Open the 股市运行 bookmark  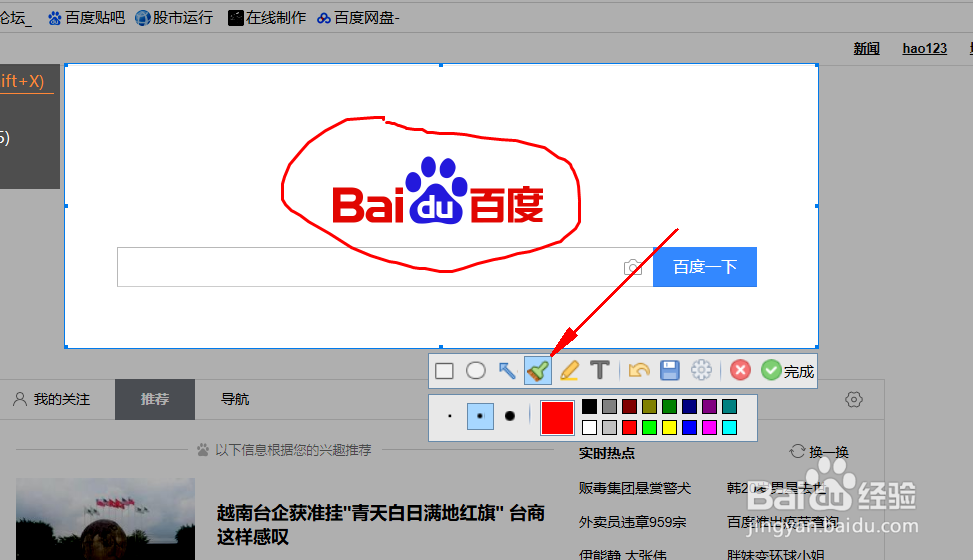click(x=174, y=18)
